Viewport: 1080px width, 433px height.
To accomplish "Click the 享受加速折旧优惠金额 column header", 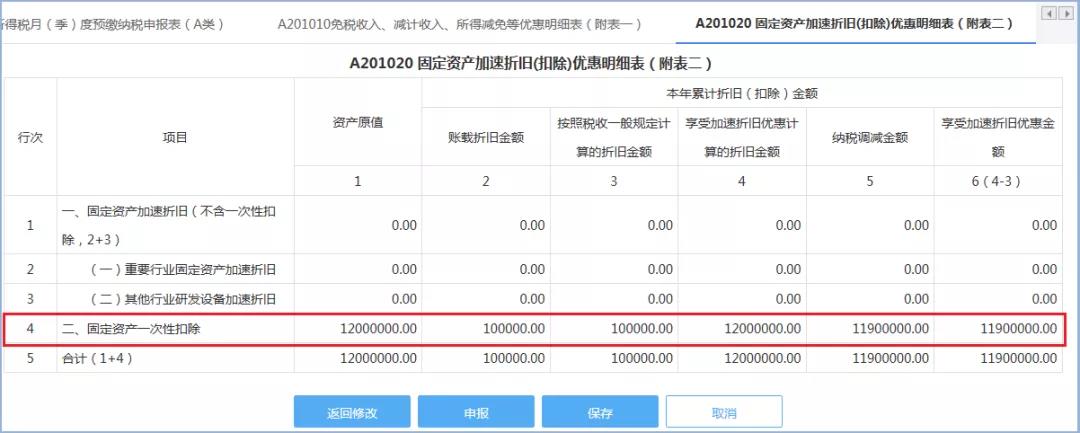I will [999, 137].
